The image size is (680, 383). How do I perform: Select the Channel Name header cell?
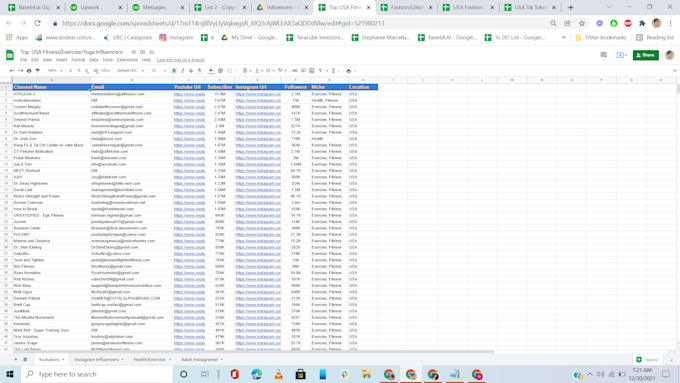pyautogui.click(x=51, y=87)
